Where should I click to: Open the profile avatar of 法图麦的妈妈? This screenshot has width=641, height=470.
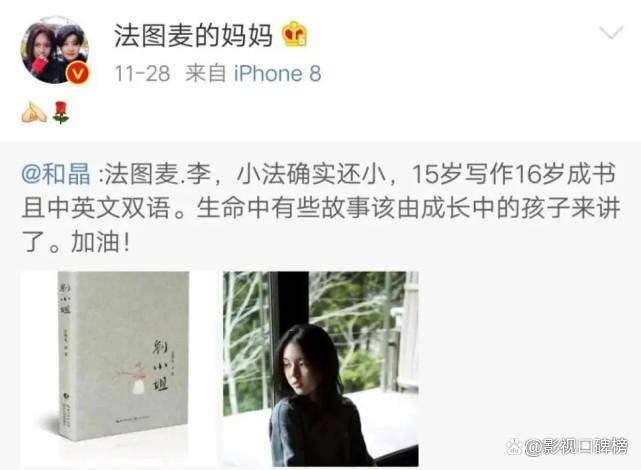(55, 50)
